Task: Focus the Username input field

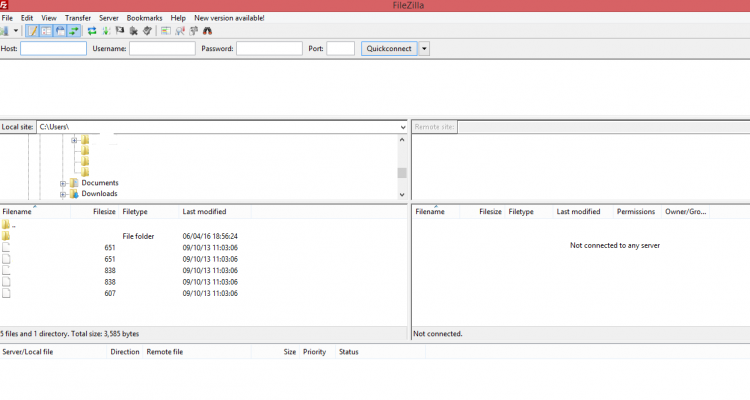Action: click(x=162, y=48)
